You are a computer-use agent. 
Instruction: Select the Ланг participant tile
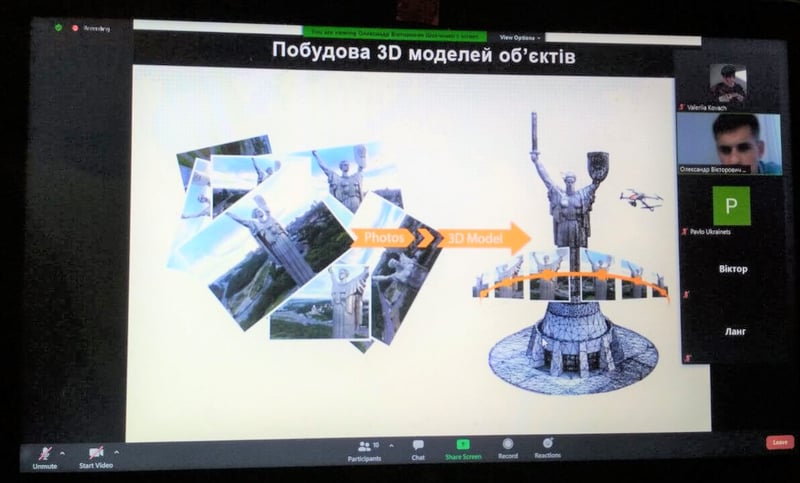click(732, 331)
